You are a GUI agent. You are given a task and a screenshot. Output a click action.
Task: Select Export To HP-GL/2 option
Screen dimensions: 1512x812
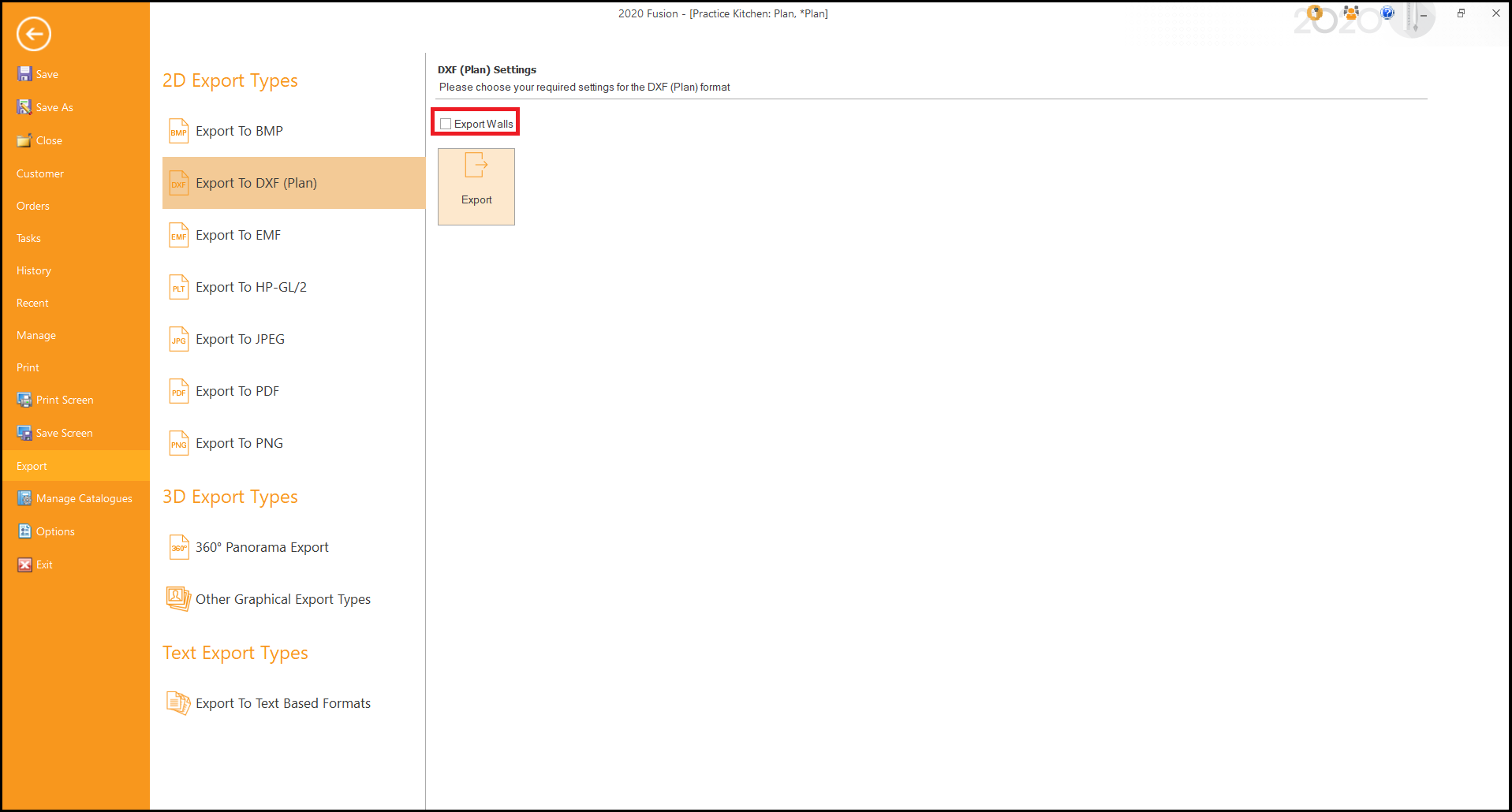tap(251, 287)
